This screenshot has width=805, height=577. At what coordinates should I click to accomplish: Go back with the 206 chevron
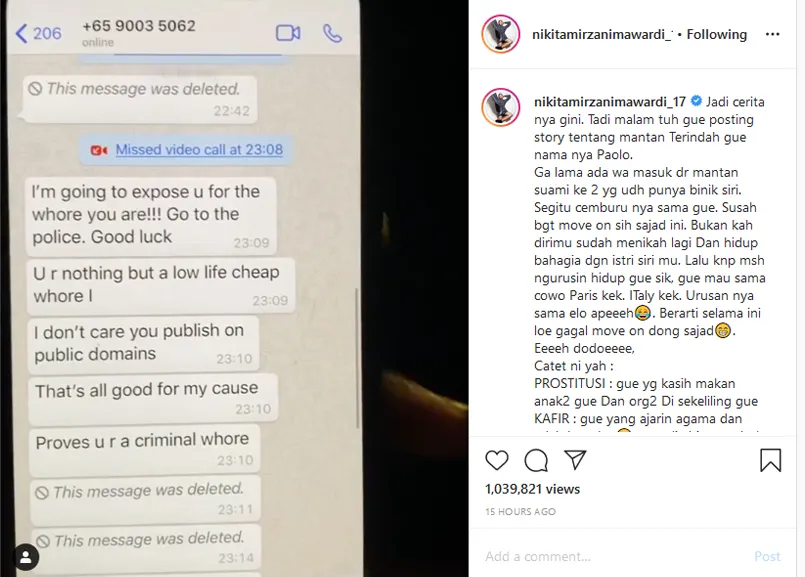[39, 33]
